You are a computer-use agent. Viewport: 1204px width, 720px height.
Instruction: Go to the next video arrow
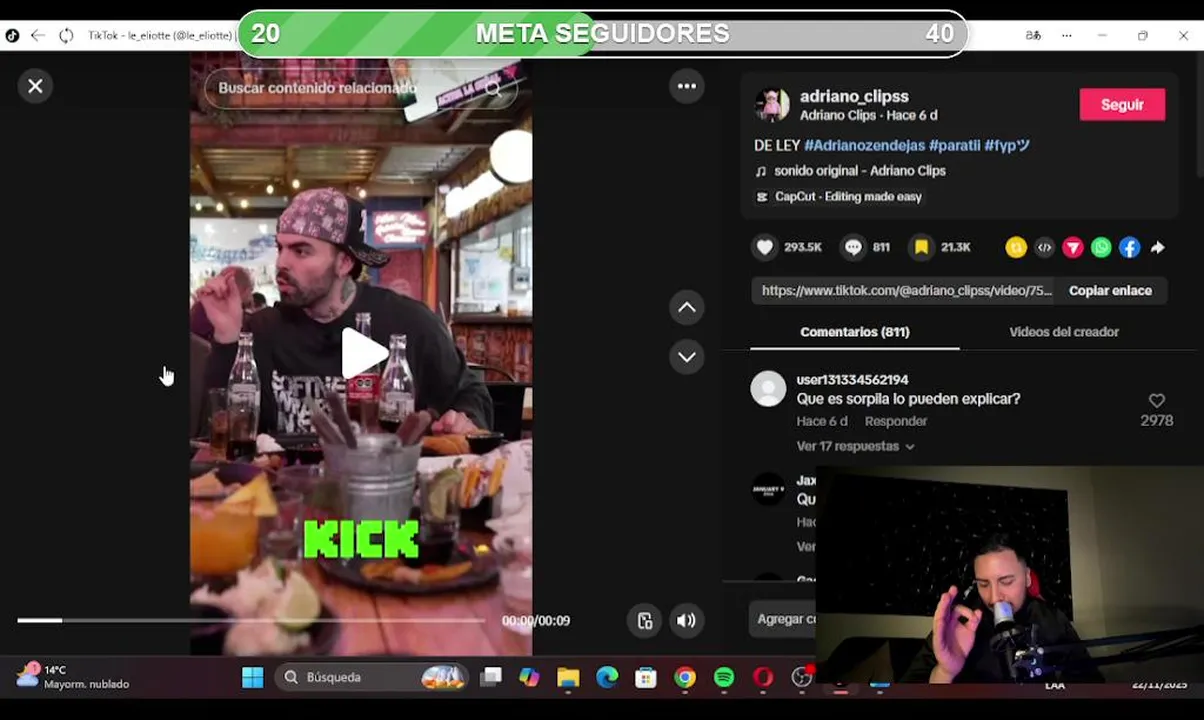pos(687,356)
